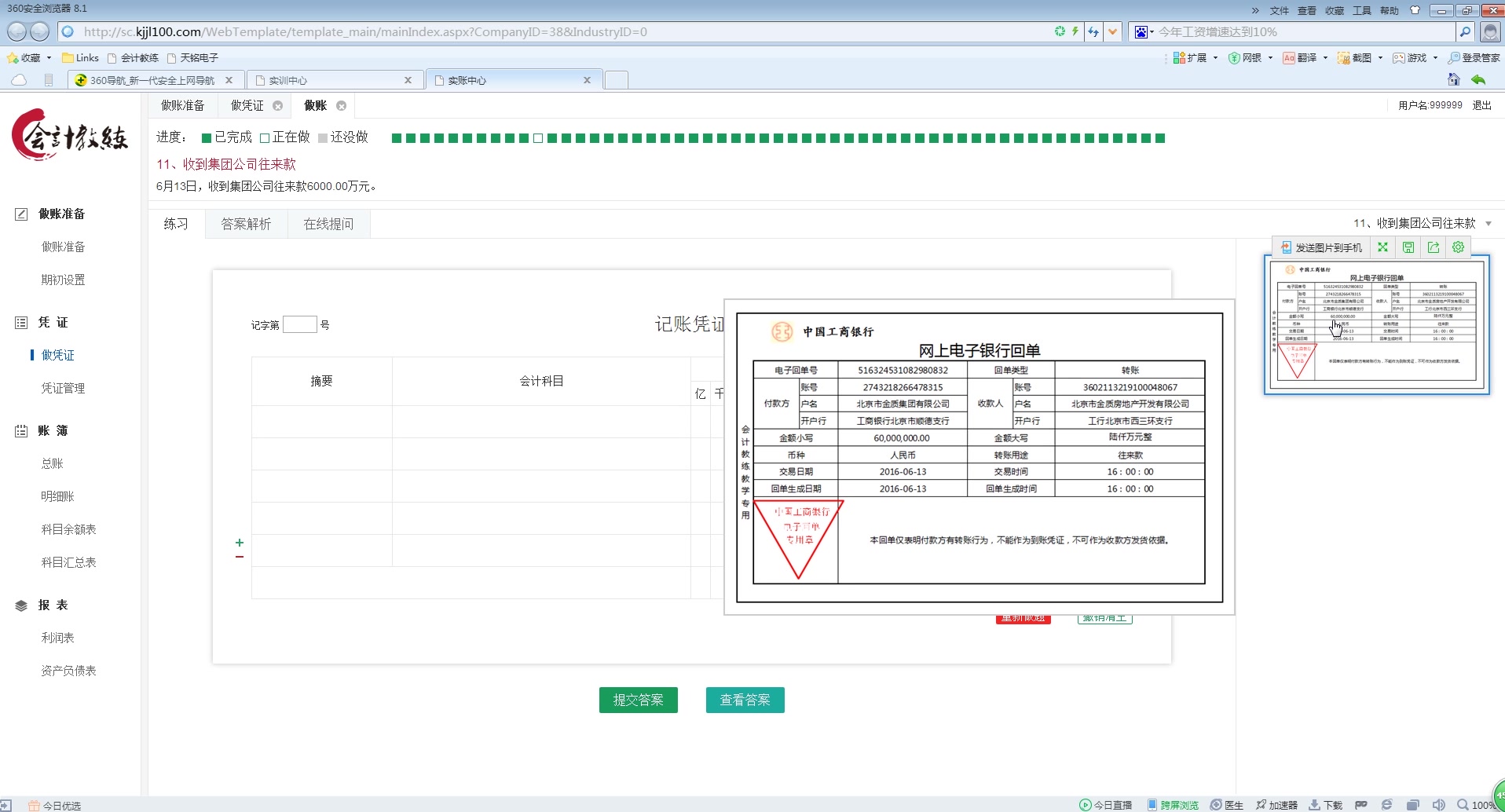Screen dimensions: 1505x812
Task: Click the first green progress square
Action: 397,138
